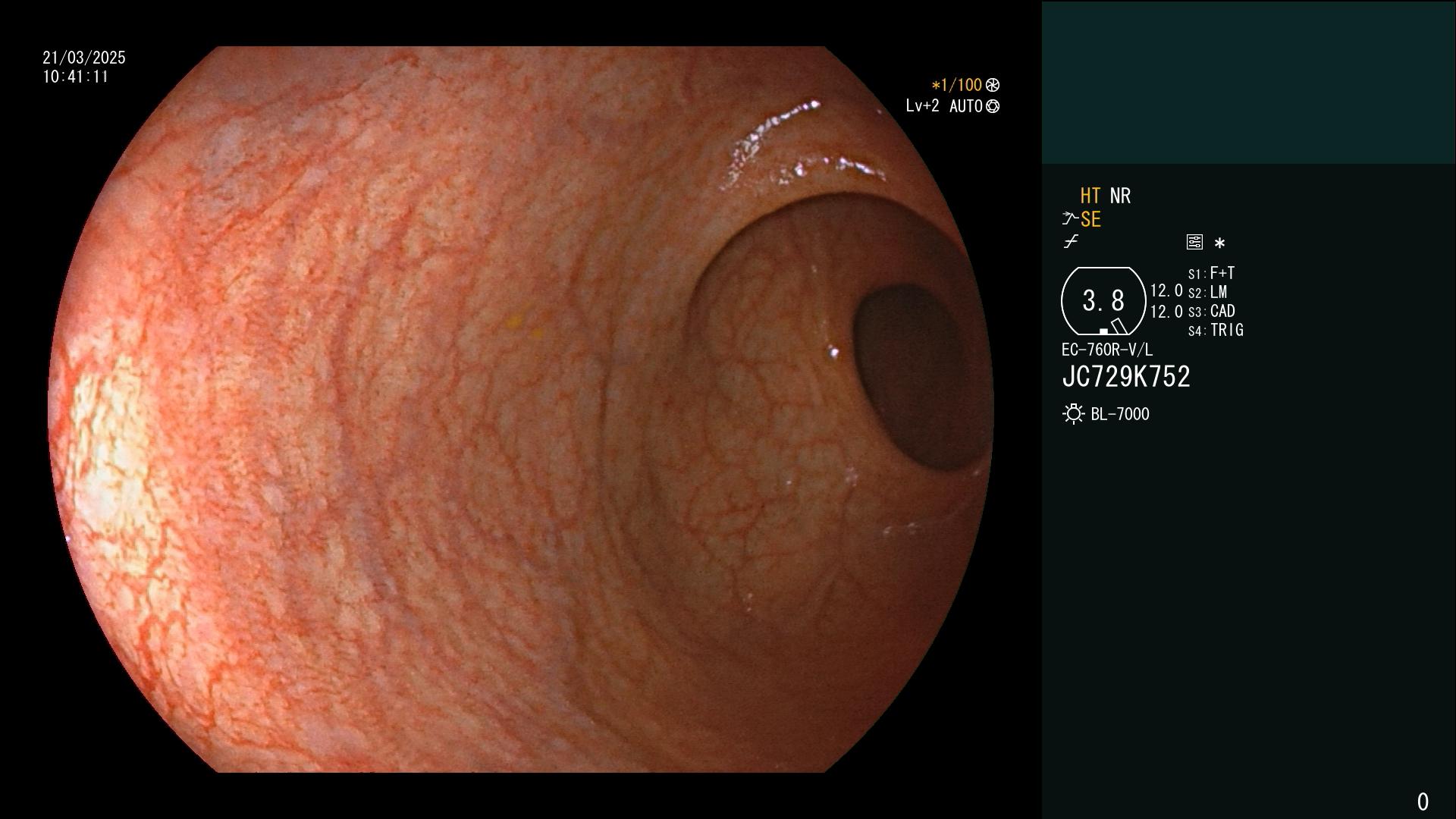The image size is (1456, 819).
Task: Click the tone curve icon below SE
Action: 1071,242
